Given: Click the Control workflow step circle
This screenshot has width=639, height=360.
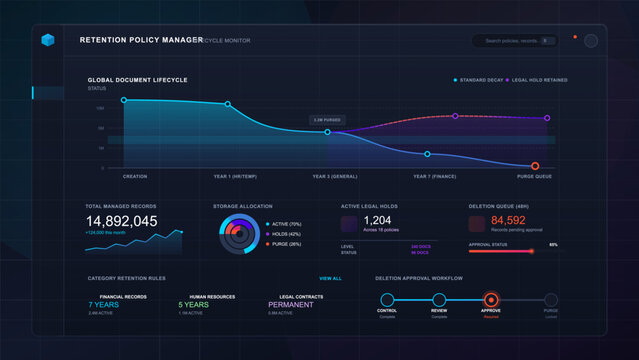Looking at the screenshot, I should (387, 300).
